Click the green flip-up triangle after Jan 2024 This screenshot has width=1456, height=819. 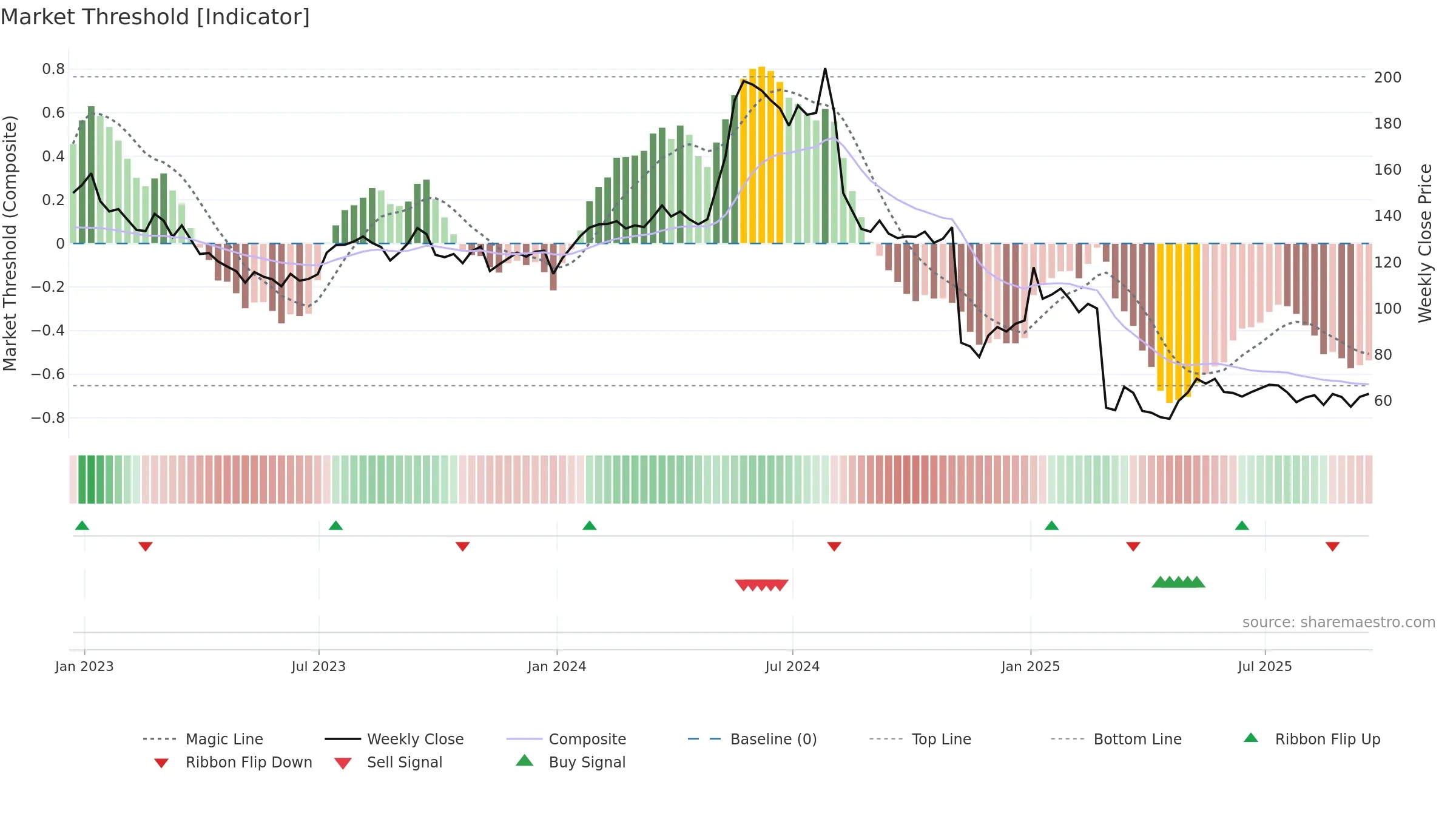point(590,525)
